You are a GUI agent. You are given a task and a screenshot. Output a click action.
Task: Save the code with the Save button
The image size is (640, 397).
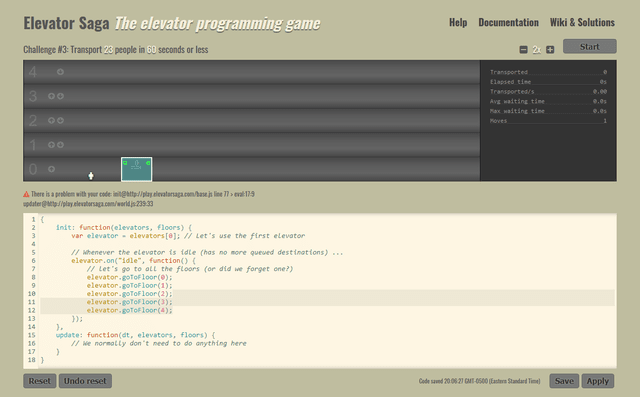point(564,381)
